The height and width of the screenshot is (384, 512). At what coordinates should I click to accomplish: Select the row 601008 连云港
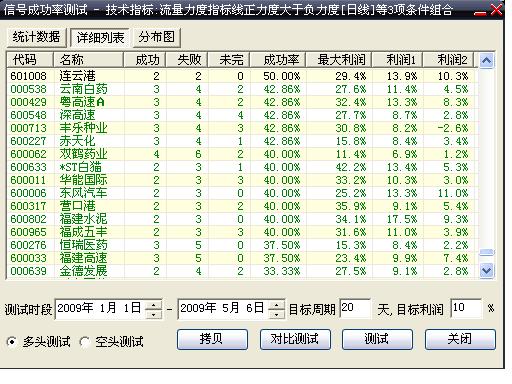pyautogui.click(x=242, y=76)
